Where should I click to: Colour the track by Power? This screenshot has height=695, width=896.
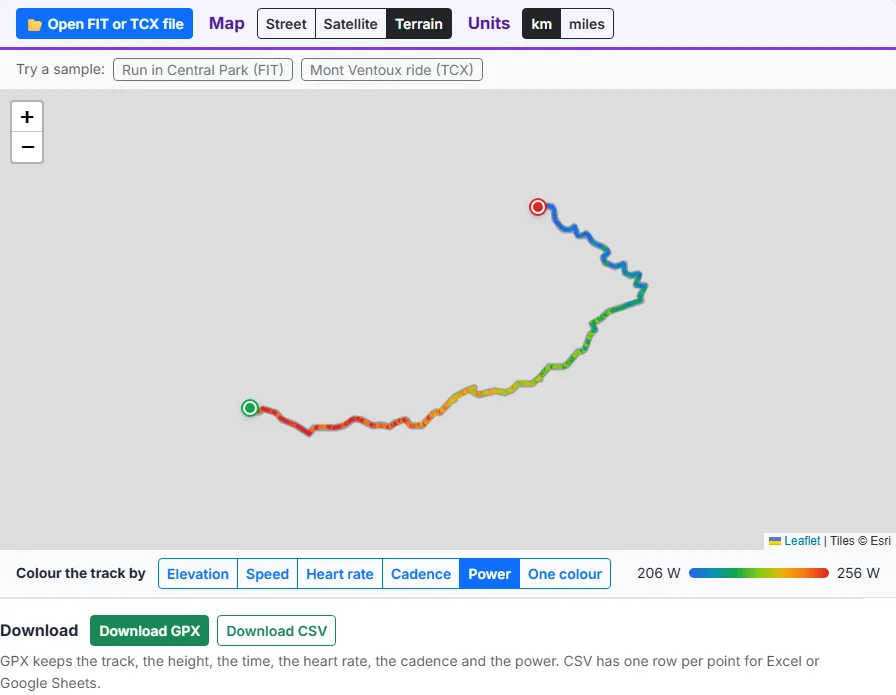point(489,574)
